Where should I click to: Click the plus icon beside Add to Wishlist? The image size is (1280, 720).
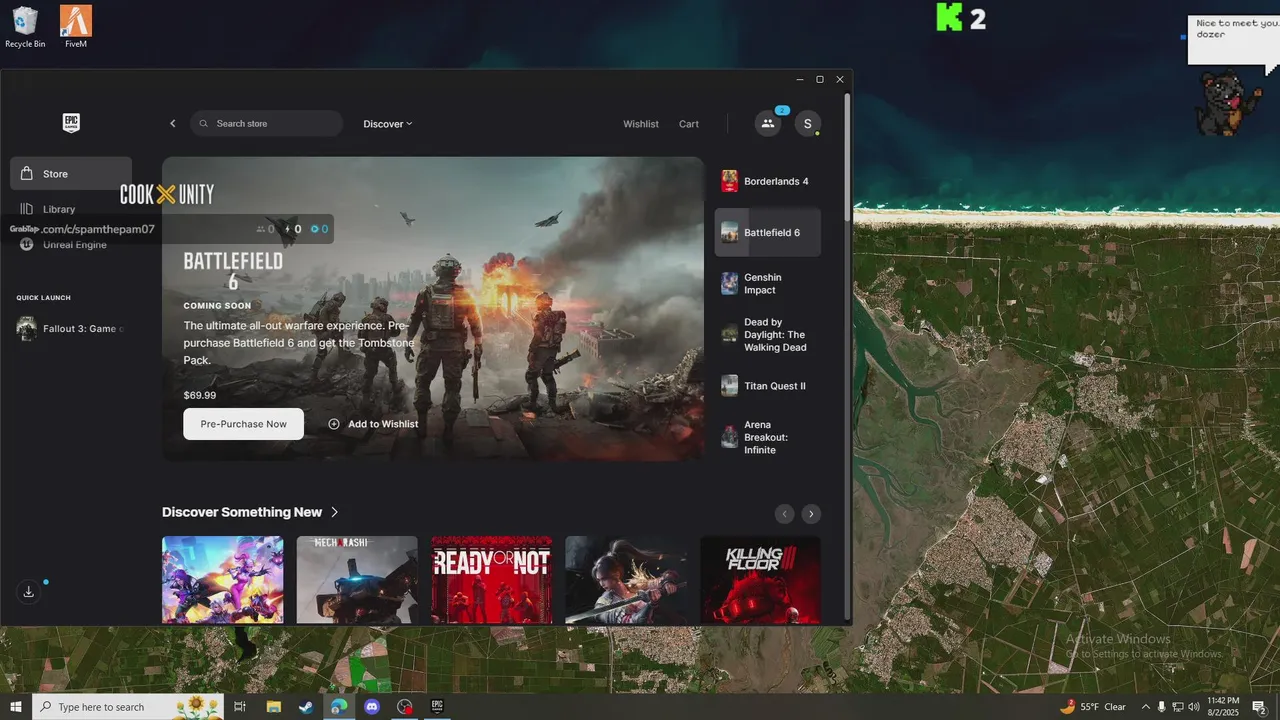click(334, 424)
